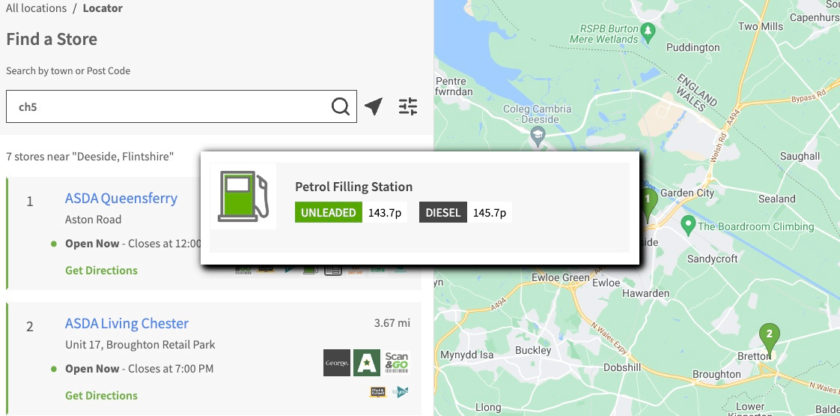This screenshot has width=840, height=416.
Task: Click the 'Petrol Filling Station' heading
Action: [x=354, y=187]
